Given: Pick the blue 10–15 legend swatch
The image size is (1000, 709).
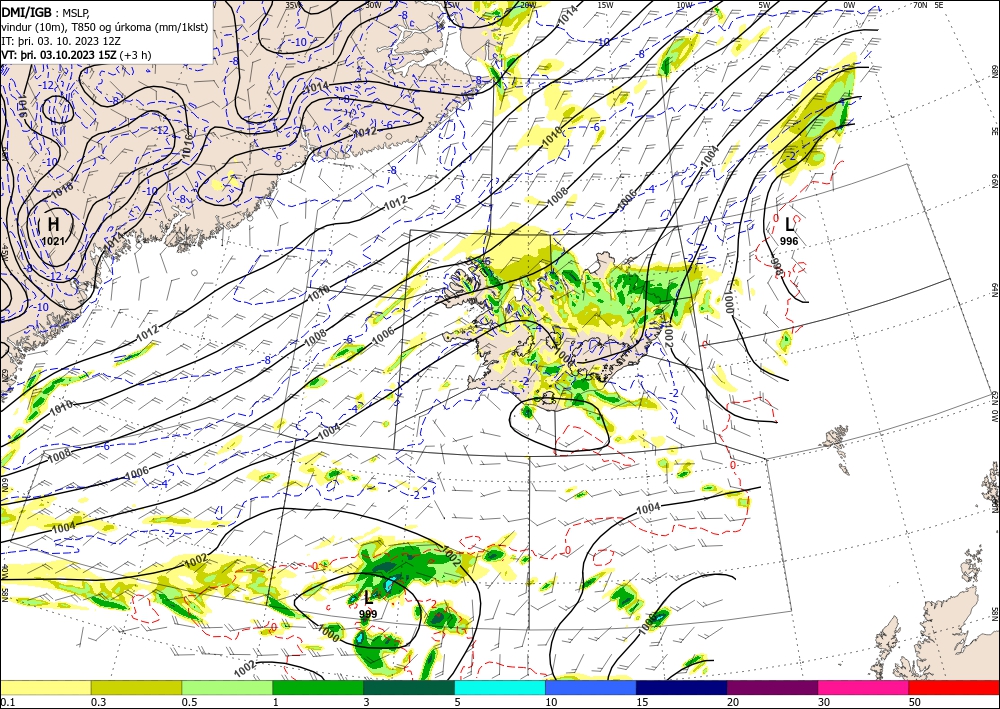Looking at the screenshot, I should [x=591, y=687].
